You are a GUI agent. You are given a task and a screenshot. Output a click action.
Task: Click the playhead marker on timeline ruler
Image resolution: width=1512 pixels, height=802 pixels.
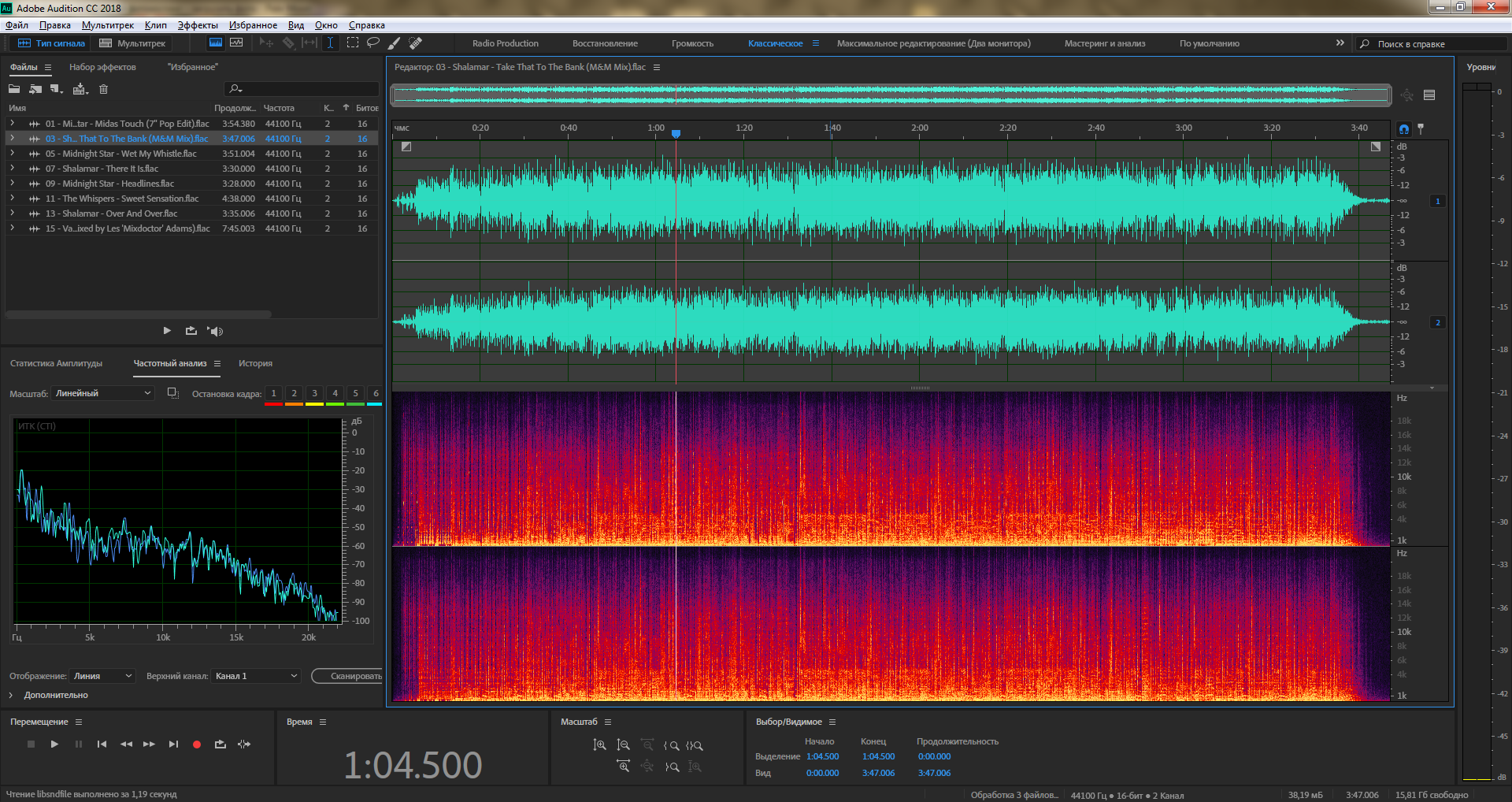(x=676, y=134)
